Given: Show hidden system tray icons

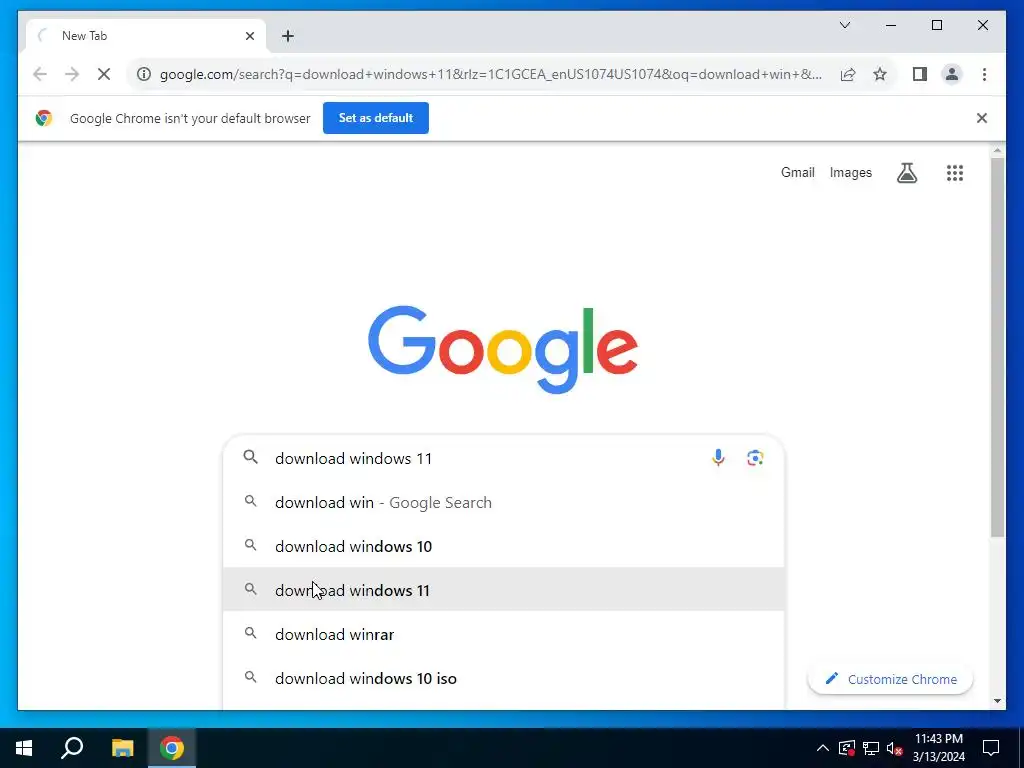Looking at the screenshot, I should [822, 748].
